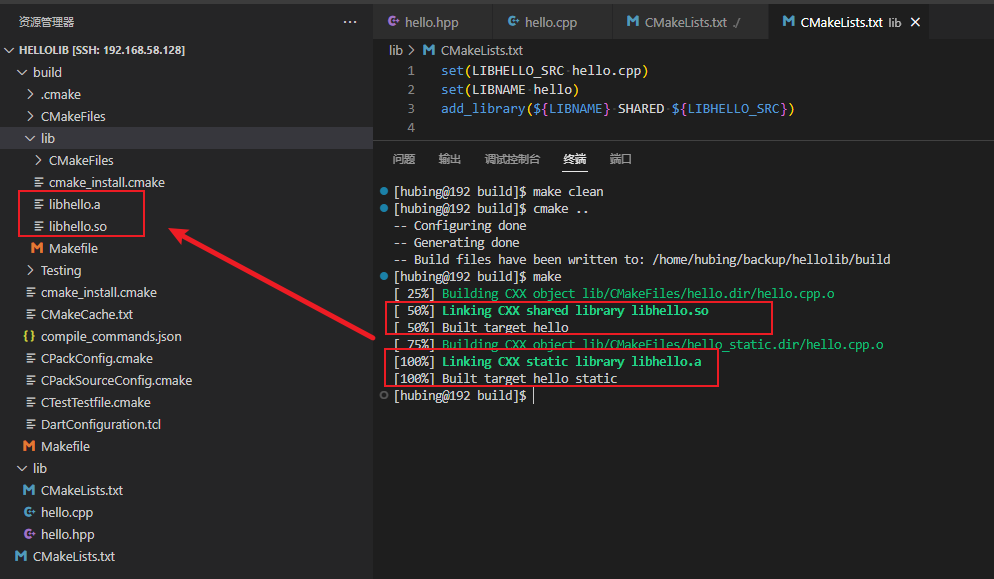Click CMake icon of root CMakeLists.txt in tree

click(x=21, y=556)
